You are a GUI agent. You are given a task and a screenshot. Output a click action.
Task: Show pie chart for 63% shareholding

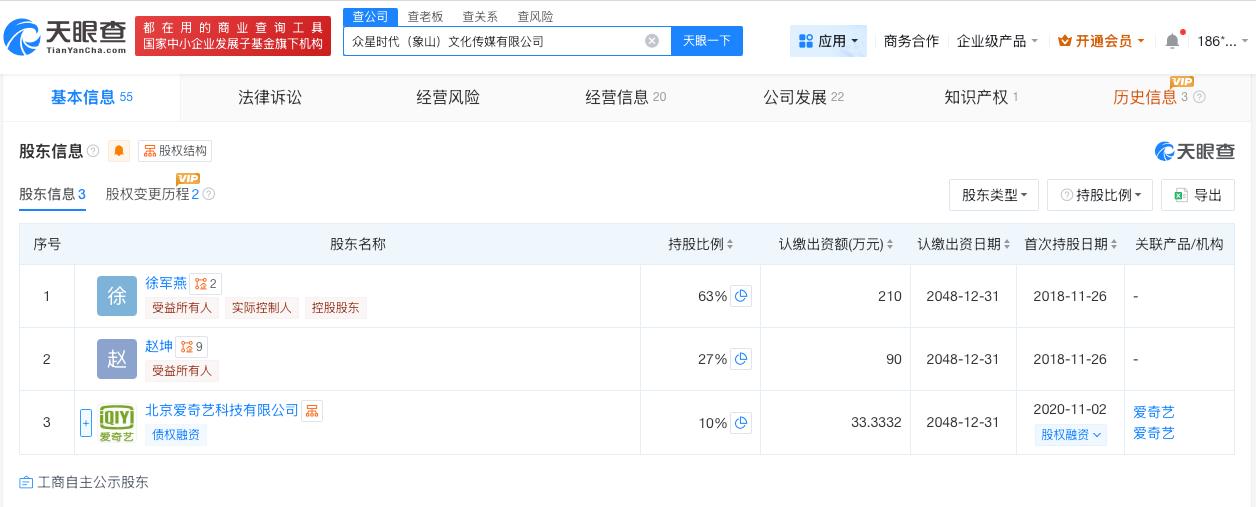pos(741,296)
